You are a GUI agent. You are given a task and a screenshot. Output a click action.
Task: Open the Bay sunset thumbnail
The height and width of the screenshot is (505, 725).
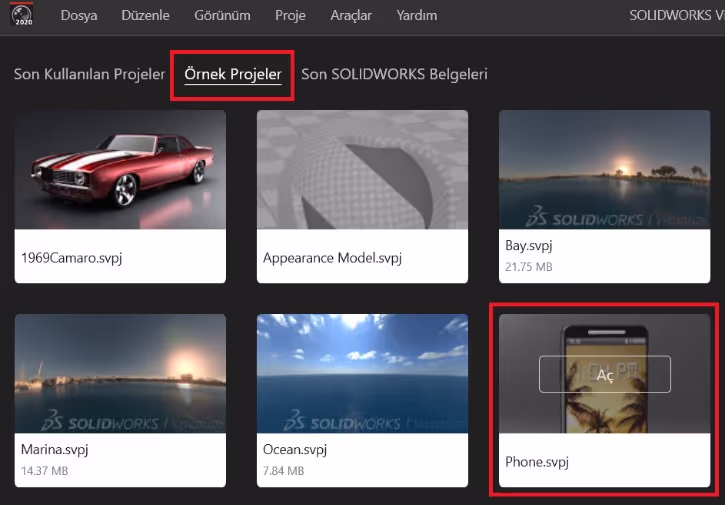coord(604,170)
